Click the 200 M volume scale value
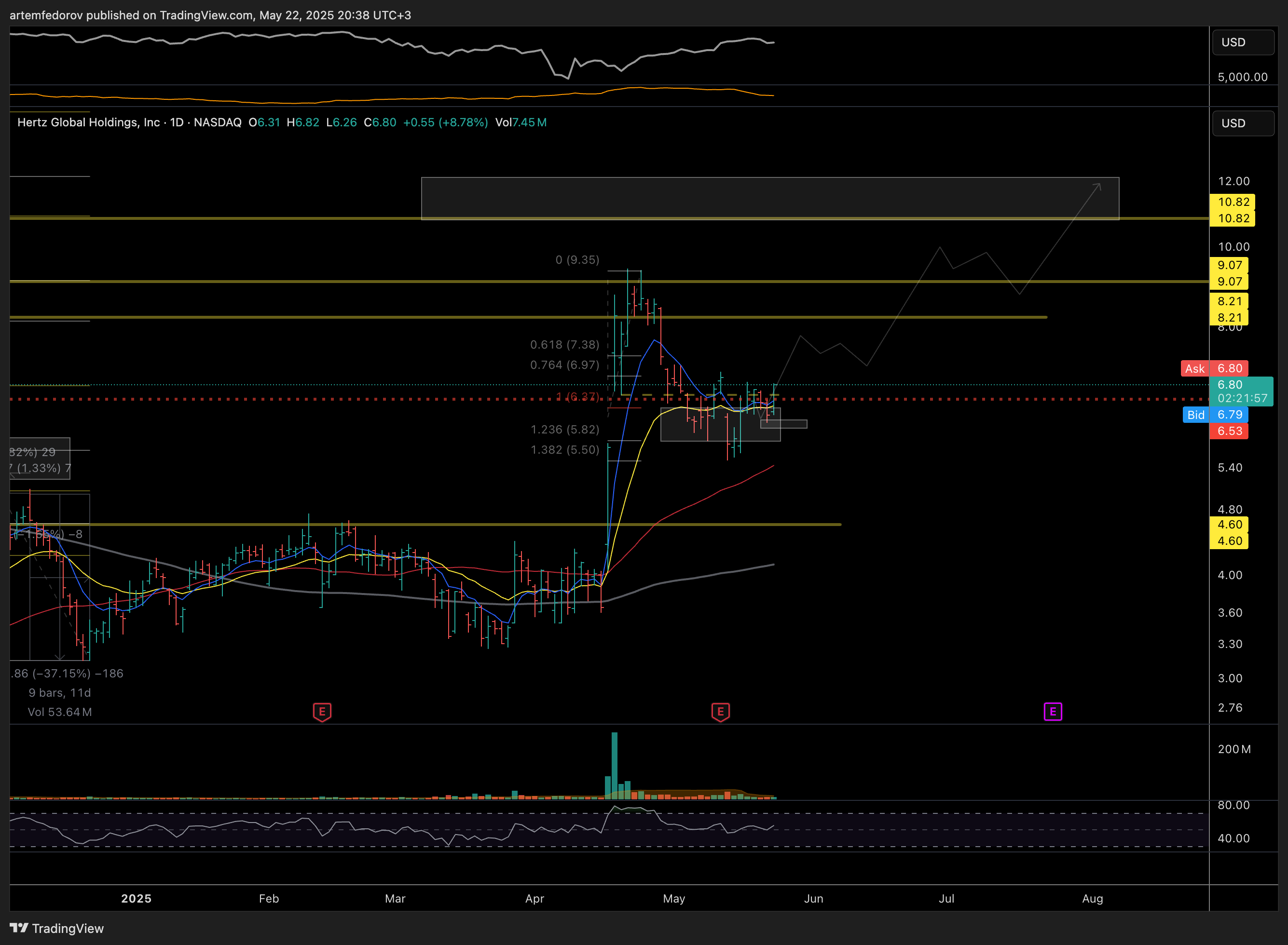The height and width of the screenshot is (945, 1288). coord(1234,749)
